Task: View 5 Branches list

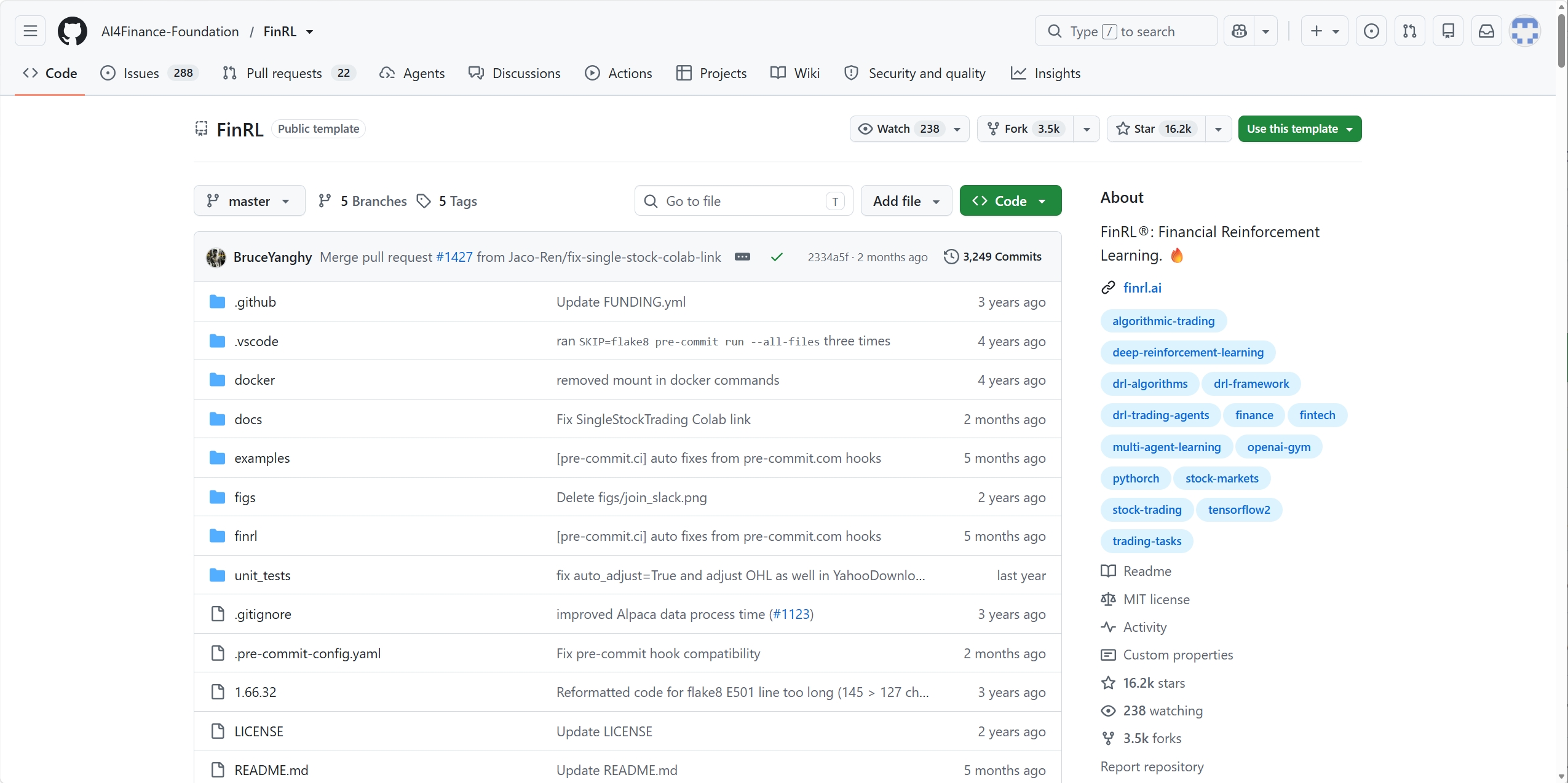Action: pos(363,201)
